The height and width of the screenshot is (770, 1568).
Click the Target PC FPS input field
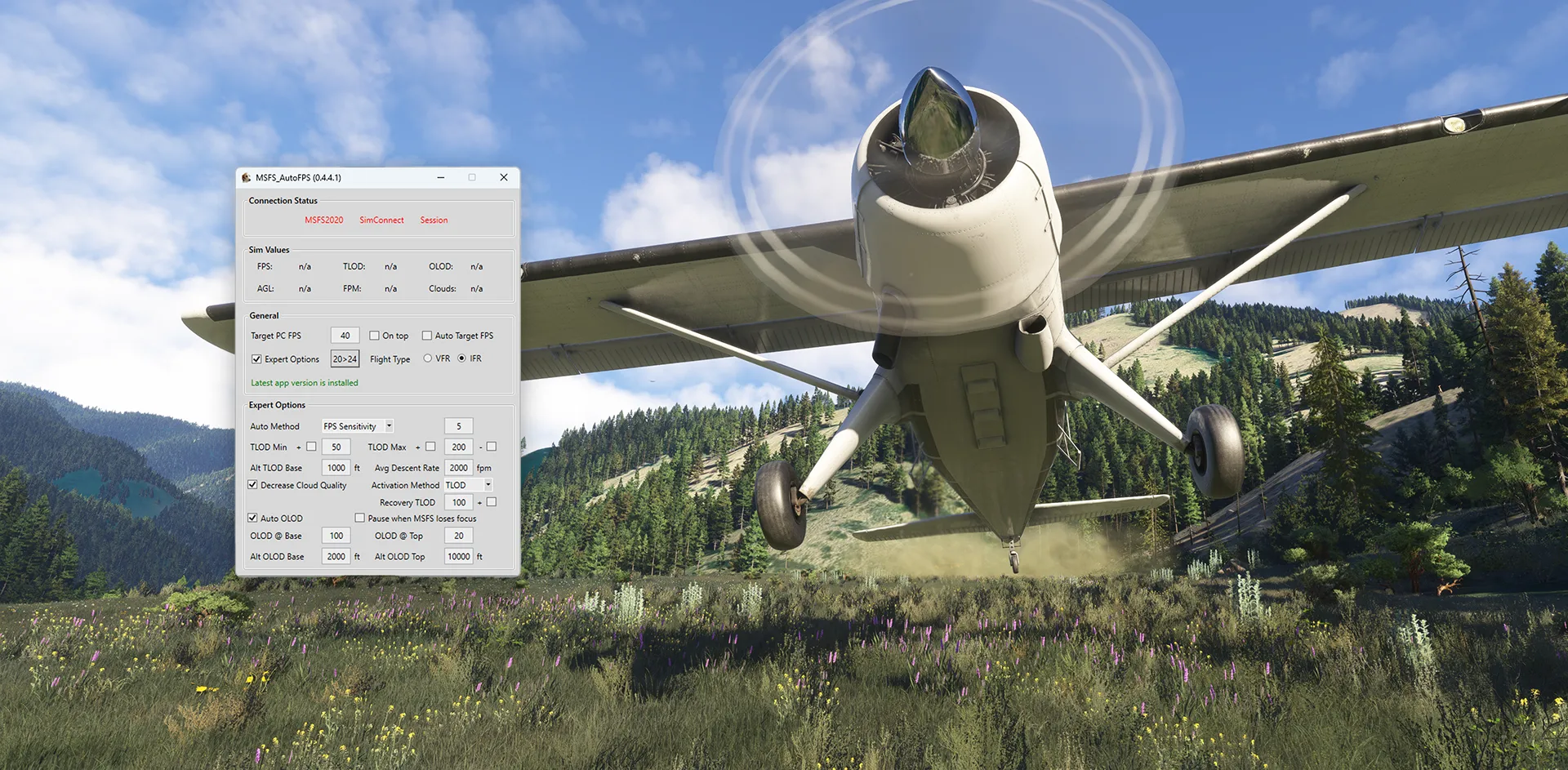345,336
